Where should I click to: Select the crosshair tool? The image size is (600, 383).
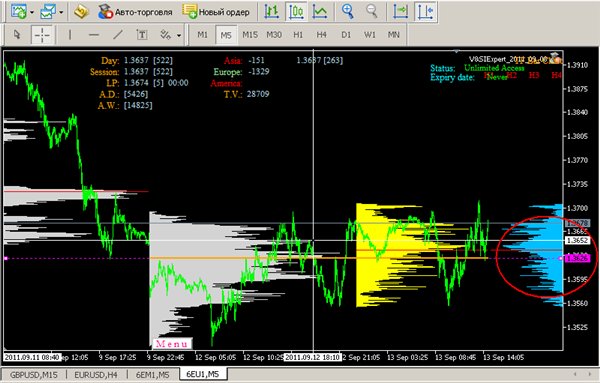click(42, 35)
